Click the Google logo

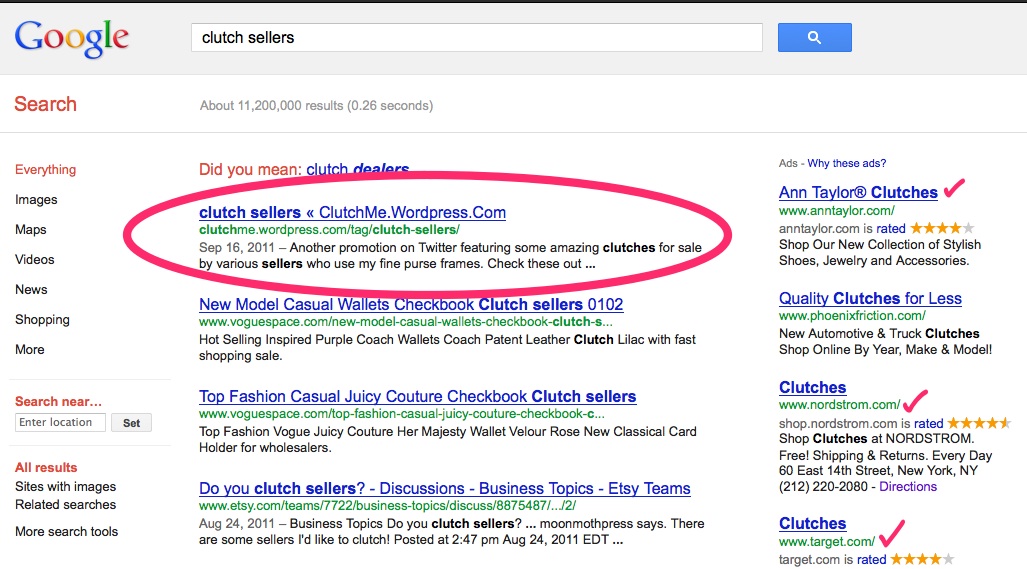72,38
